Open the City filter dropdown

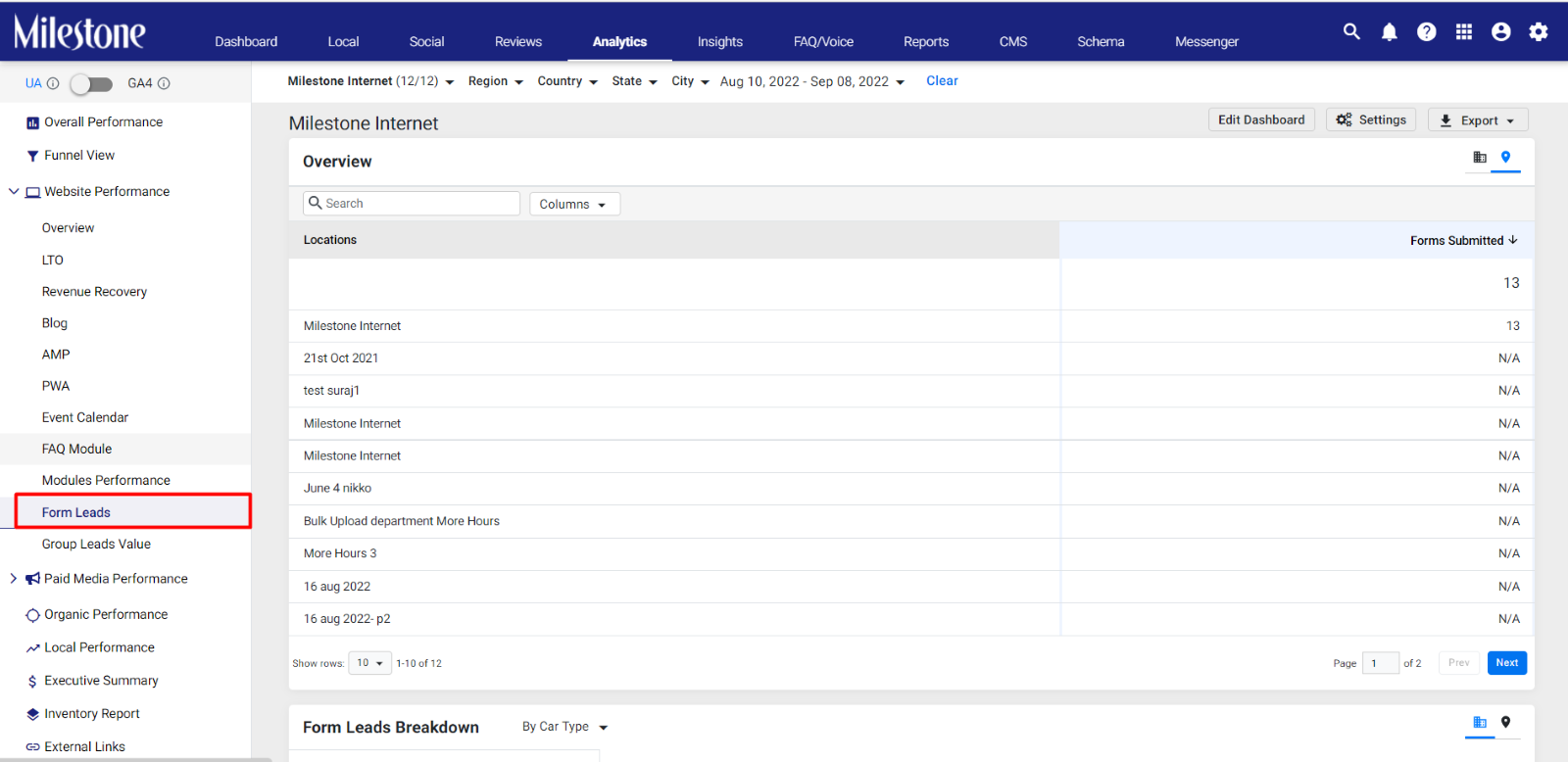coord(690,81)
